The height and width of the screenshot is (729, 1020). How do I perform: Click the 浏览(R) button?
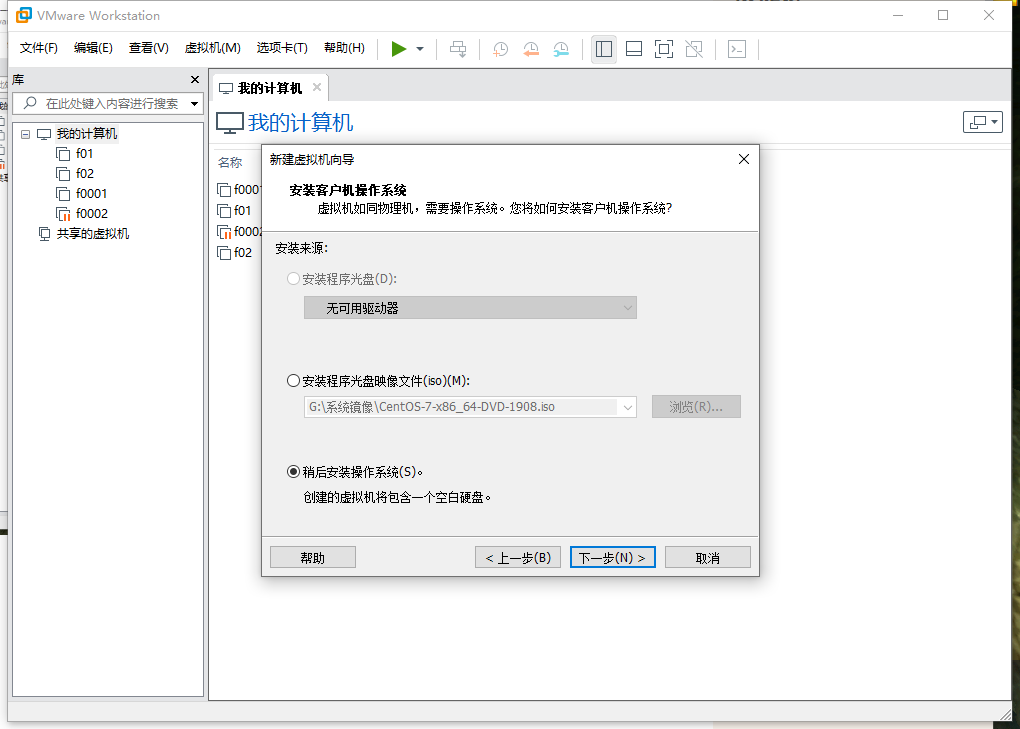pyautogui.click(x=696, y=406)
